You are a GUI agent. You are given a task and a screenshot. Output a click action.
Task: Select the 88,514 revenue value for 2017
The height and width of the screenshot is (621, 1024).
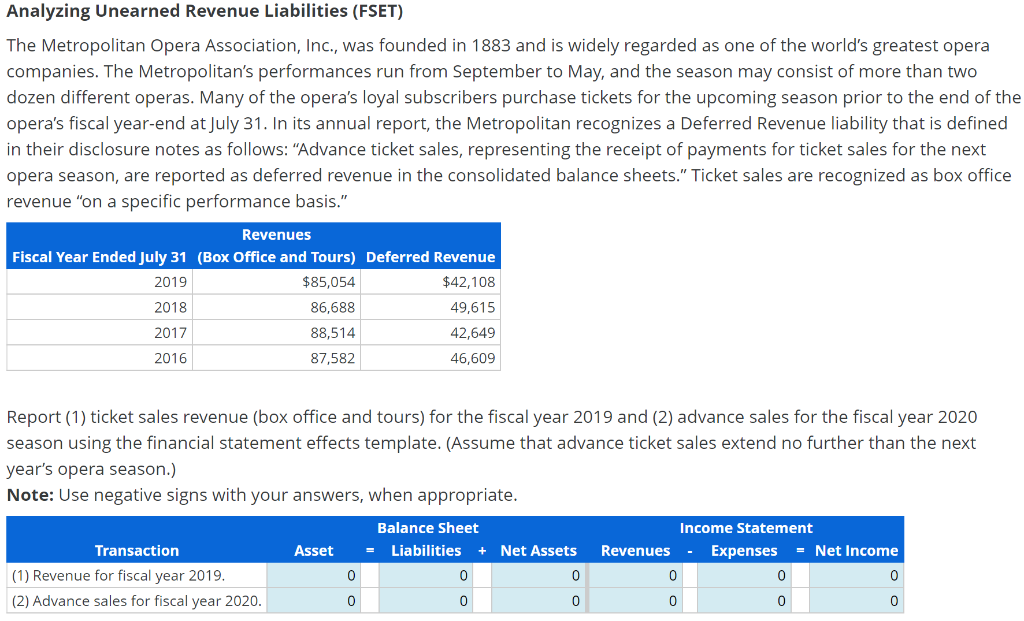(332, 333)
